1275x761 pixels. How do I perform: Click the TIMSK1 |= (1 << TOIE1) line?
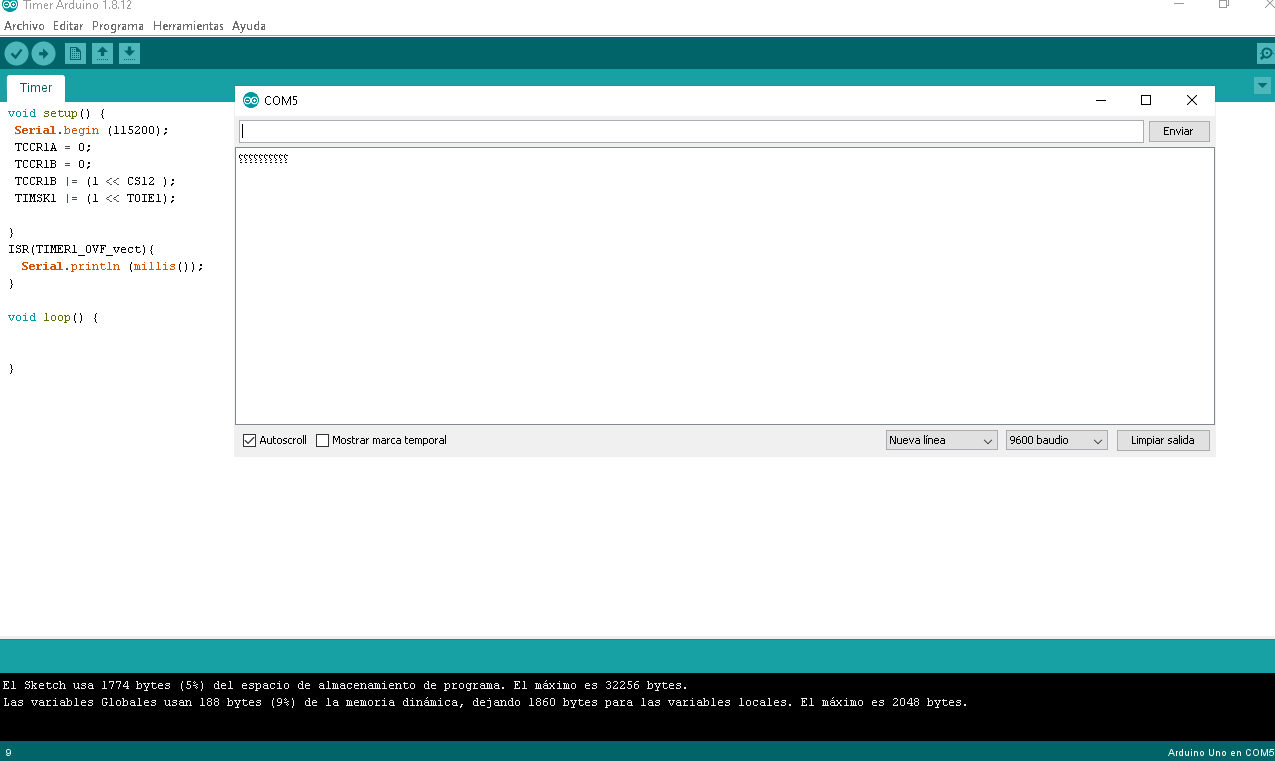click(x=95, y=198)
